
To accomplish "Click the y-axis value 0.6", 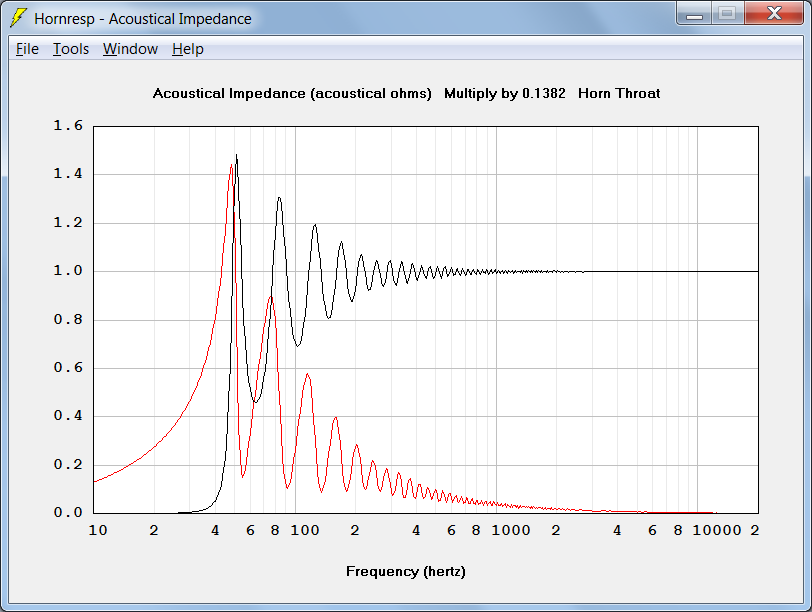I will coord(68,367).
